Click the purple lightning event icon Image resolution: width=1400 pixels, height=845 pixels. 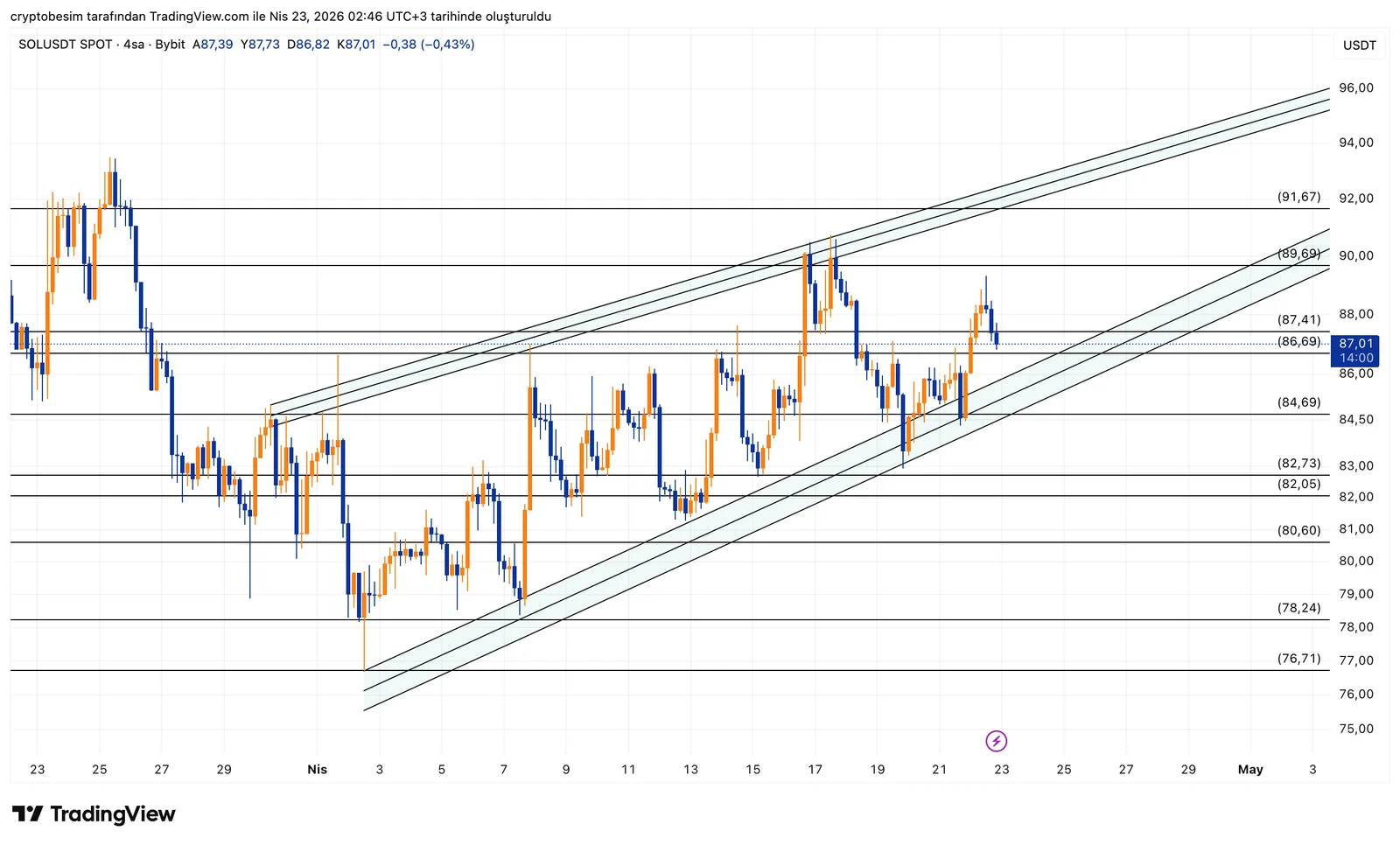pyautogui.click(x=996, y=742)
